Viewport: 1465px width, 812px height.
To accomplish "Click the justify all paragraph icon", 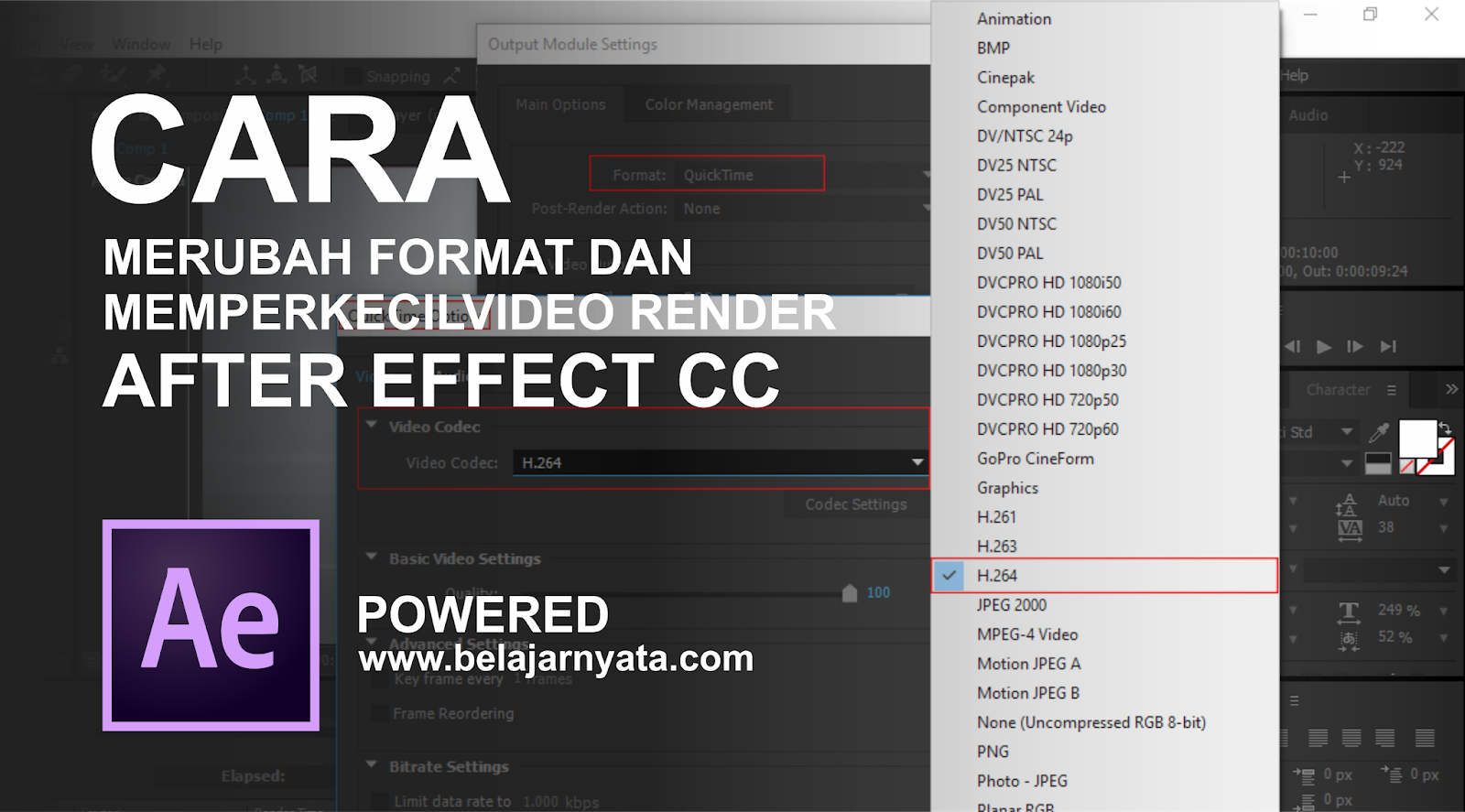I will tap(1425, 738).
